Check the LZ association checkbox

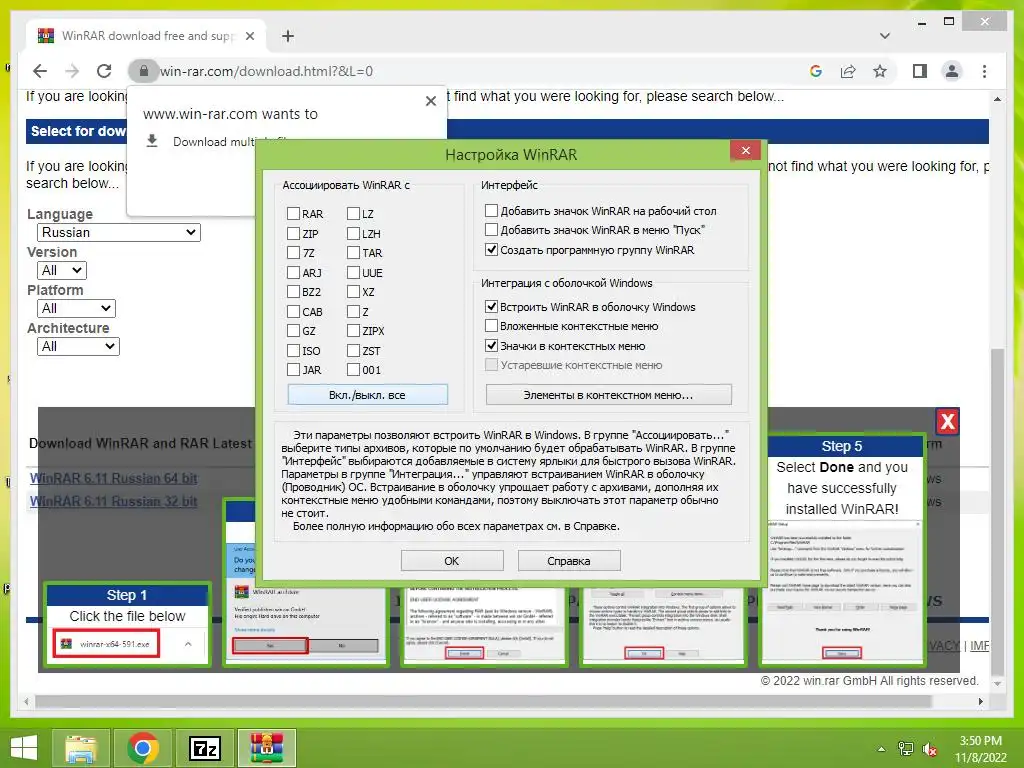(x=353, y=214)
